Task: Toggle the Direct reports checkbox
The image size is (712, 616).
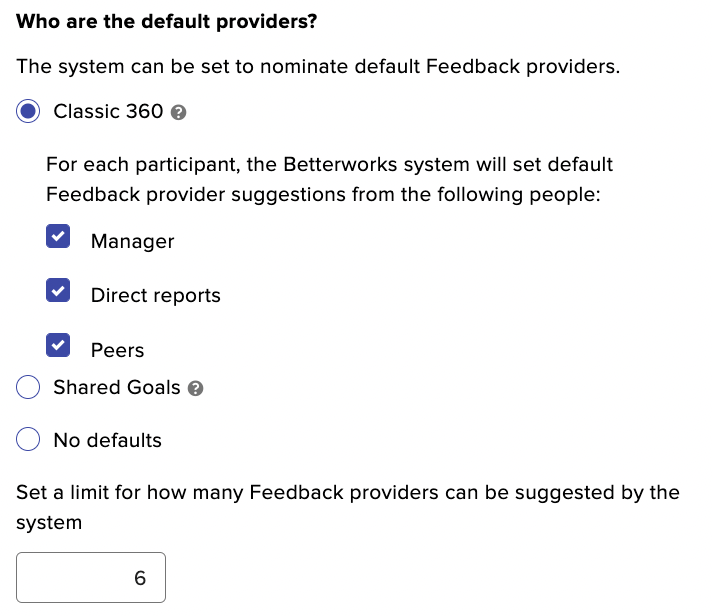Action: (x=58, y=291)
